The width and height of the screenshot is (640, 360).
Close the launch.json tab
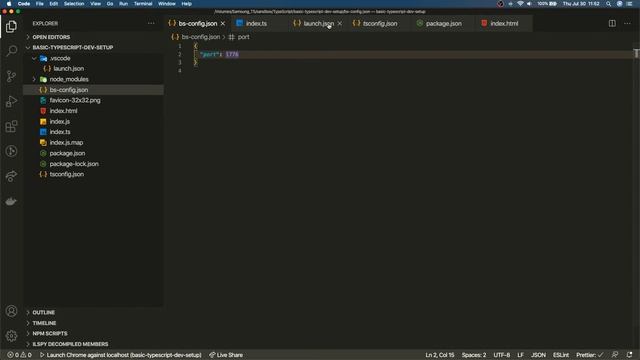coord(340,24)
